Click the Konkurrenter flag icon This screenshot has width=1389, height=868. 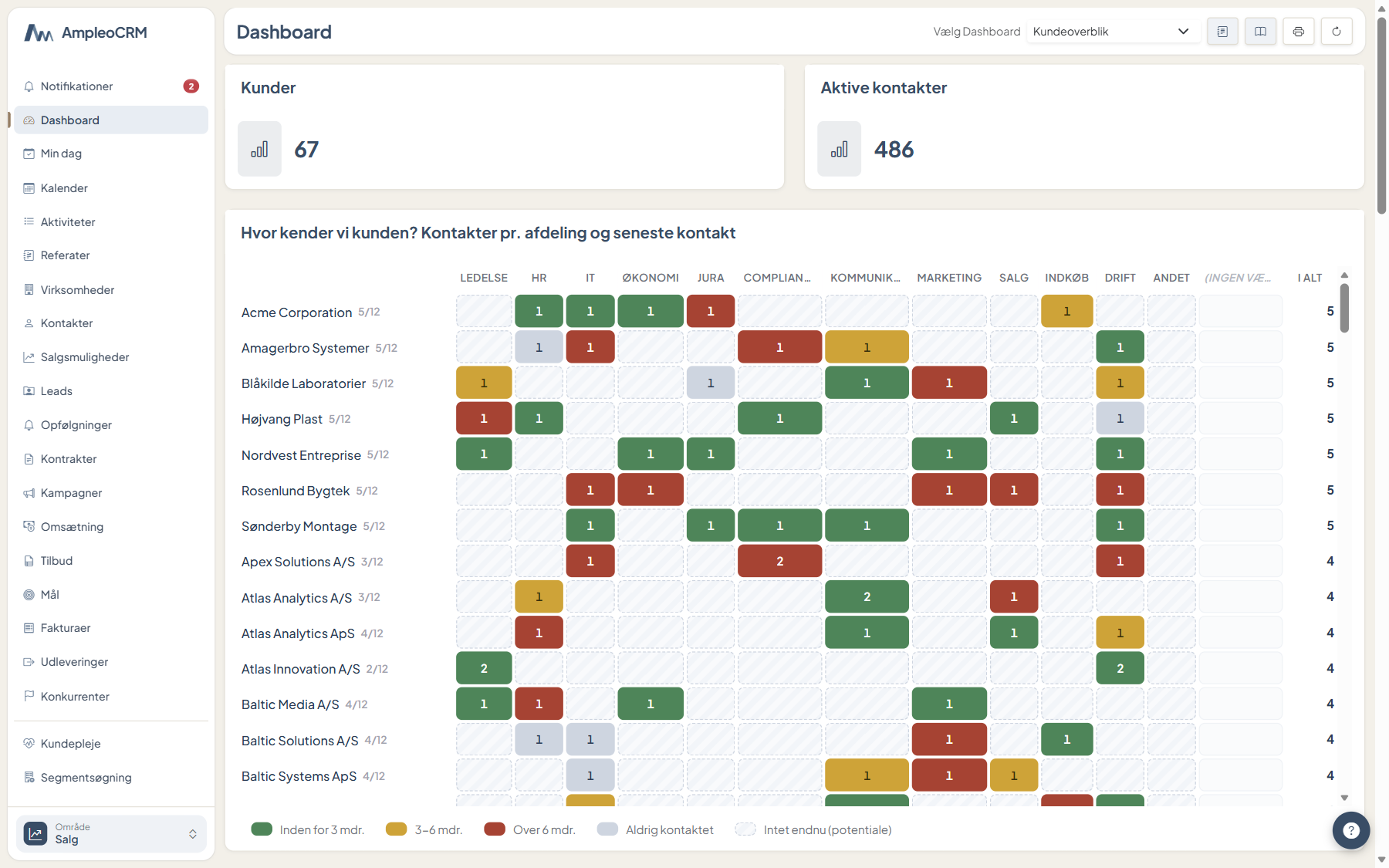click(29, 696)
